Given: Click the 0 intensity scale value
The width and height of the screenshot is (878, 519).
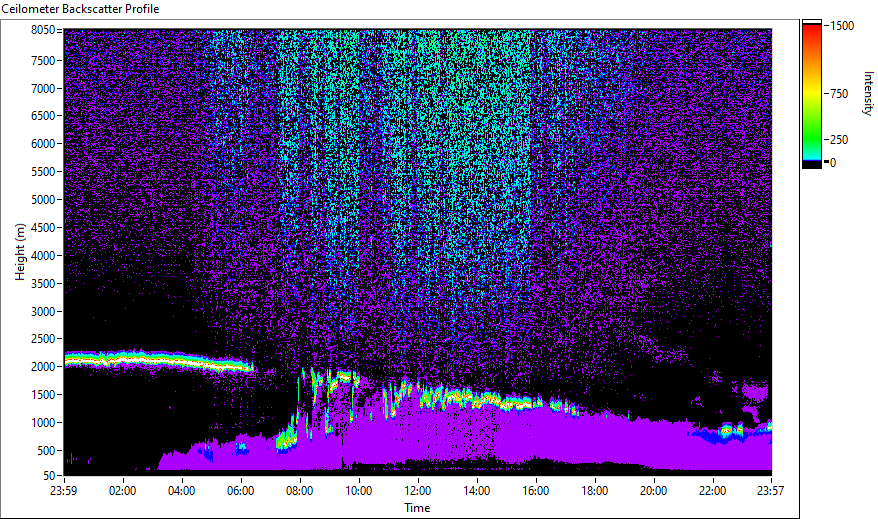Looking at the screenshot, I should (833, 163).
